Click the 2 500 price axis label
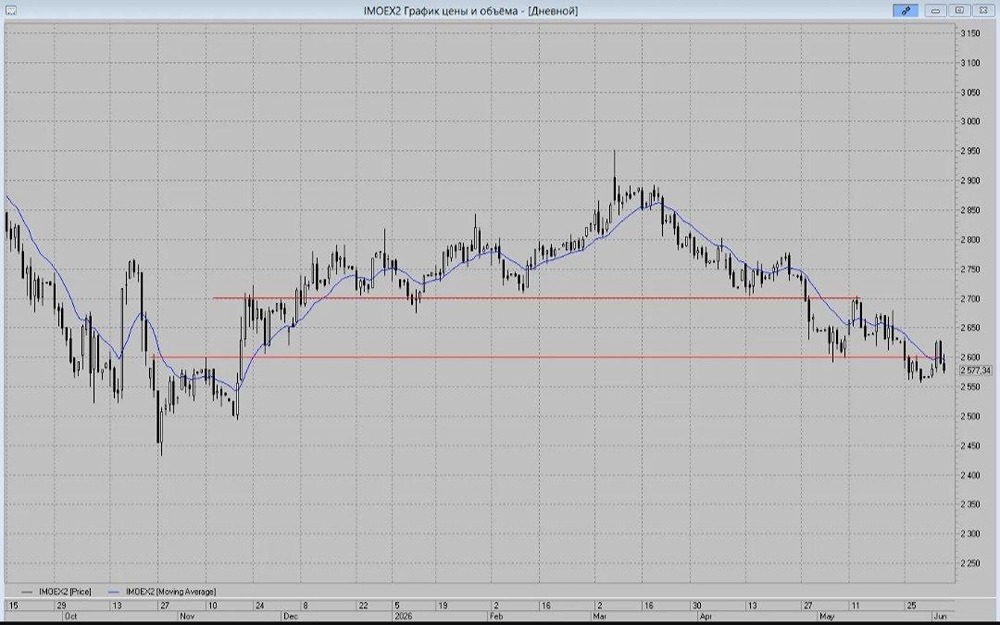The height and width of the screenshot is (625, 1000). coord(970,416)
